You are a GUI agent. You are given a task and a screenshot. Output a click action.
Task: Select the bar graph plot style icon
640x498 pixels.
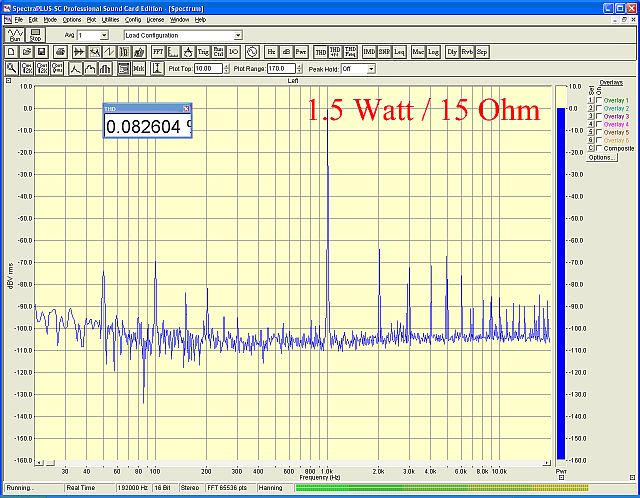point(105,69)
